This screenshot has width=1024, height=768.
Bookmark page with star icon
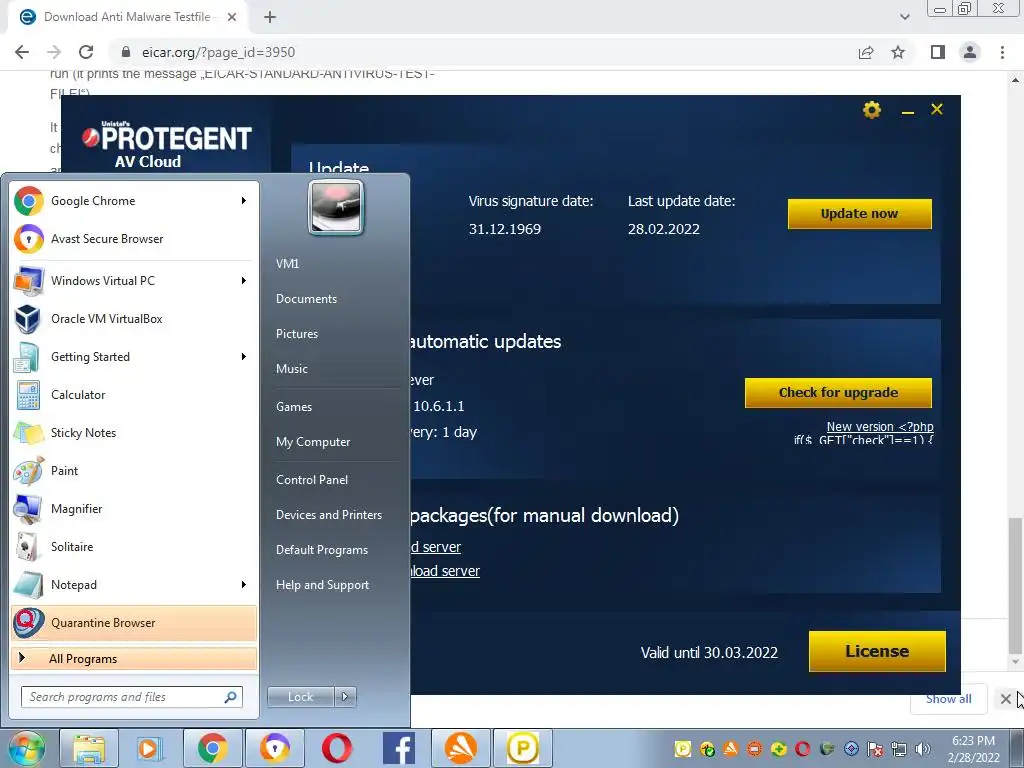pyautogui.click(x=898, y=52)
